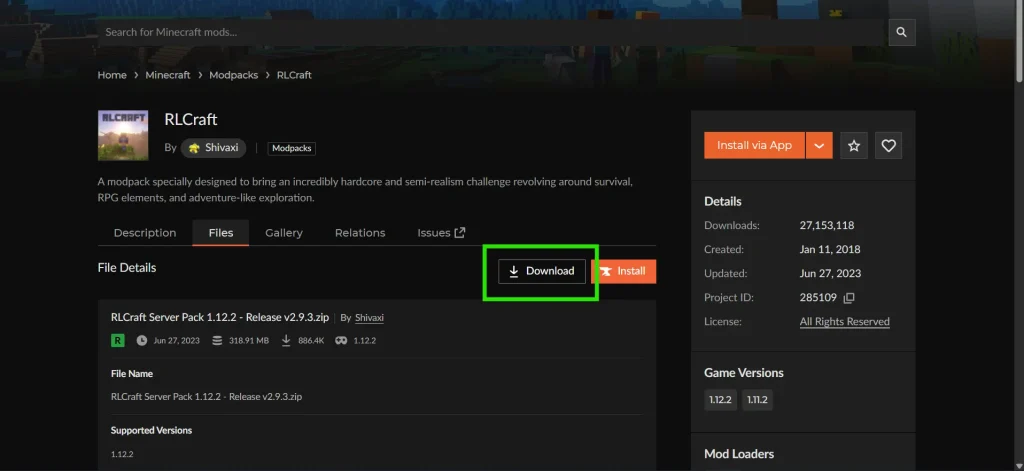Click the Install via App button
The width and height of the screenshot is (1024, 471).
(x=754, y=146)
